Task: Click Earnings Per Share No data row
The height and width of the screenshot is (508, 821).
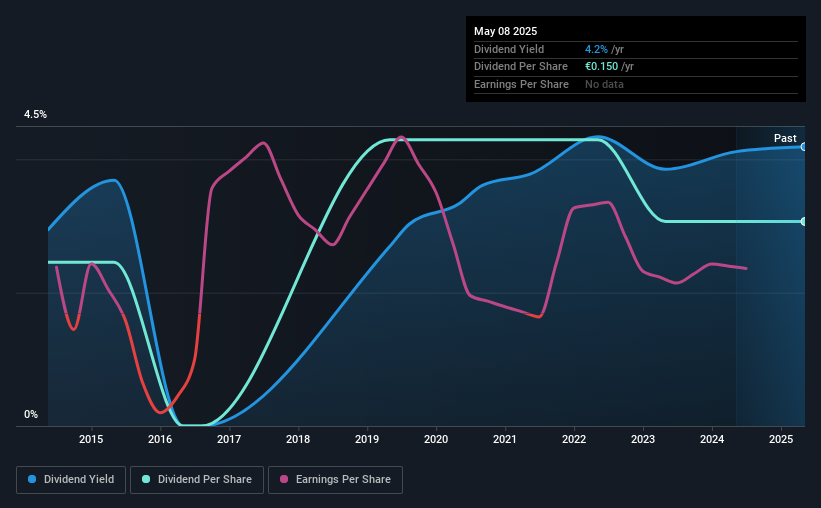Action: 636,84
